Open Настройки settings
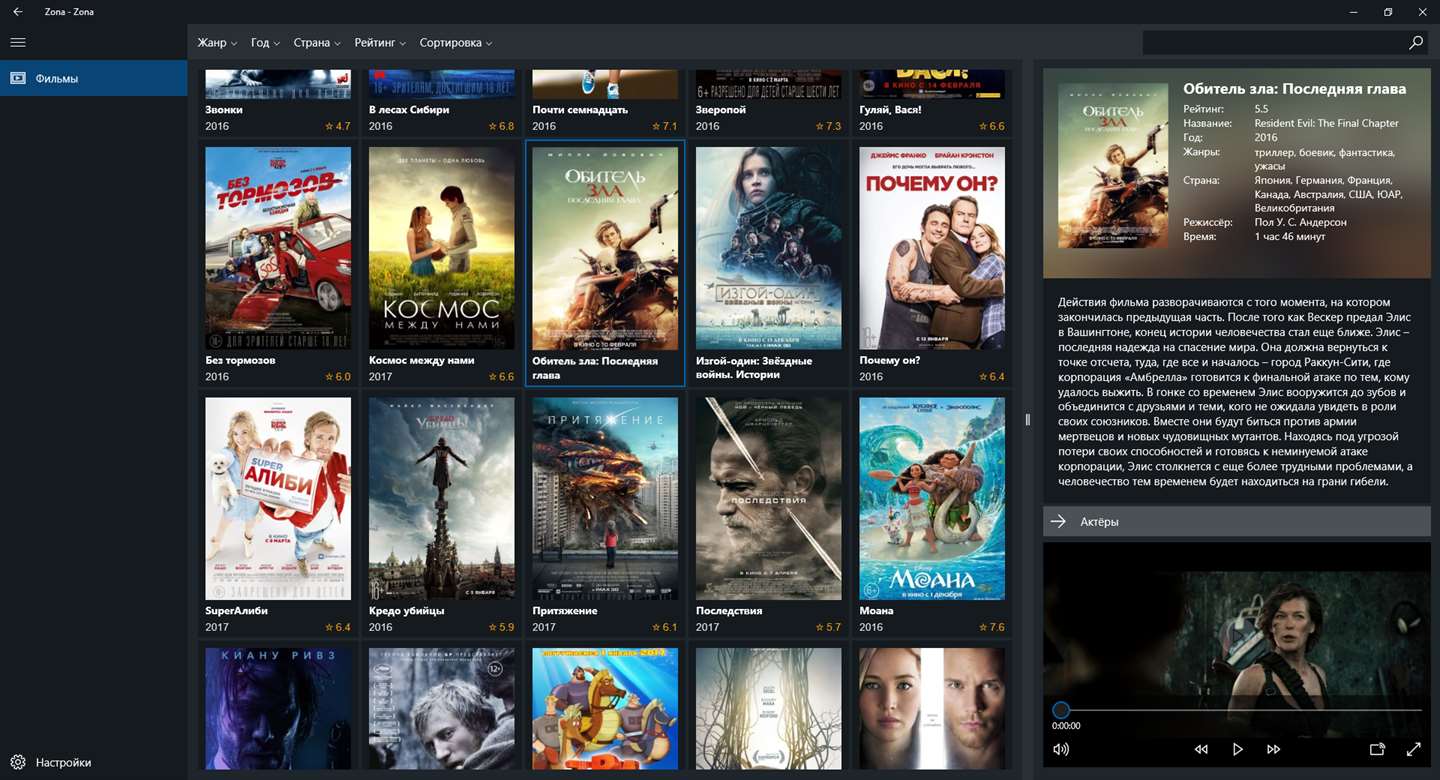This screenshot has height=780, width=1440. pyautogui.click(x=93, y=762)
